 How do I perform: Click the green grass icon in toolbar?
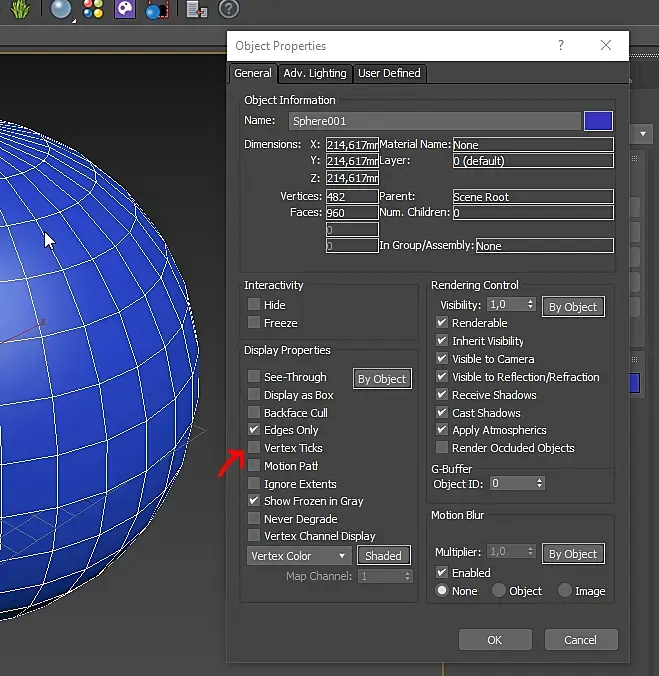click(18, 10)
